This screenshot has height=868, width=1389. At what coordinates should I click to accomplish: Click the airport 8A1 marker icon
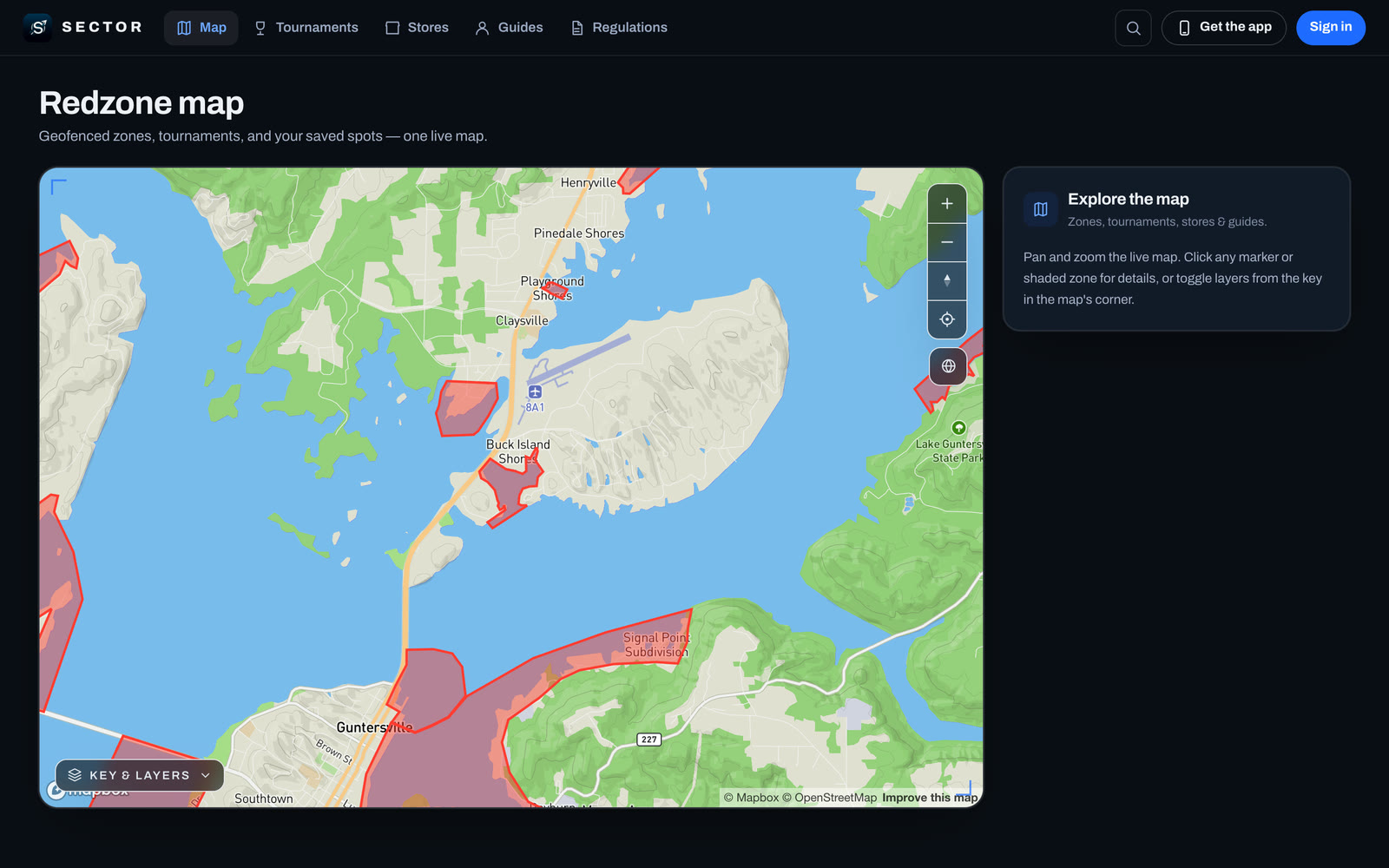pos(535,392)
